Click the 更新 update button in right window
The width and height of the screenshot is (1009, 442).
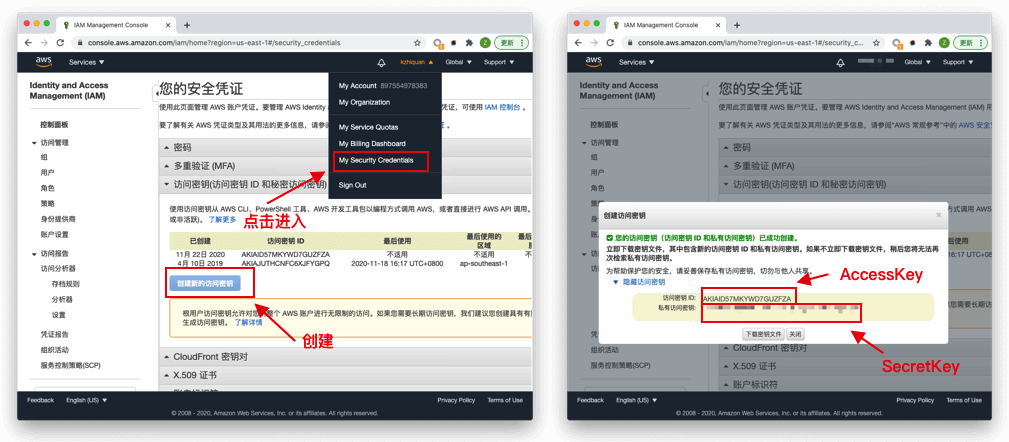[x=970, y=42]
